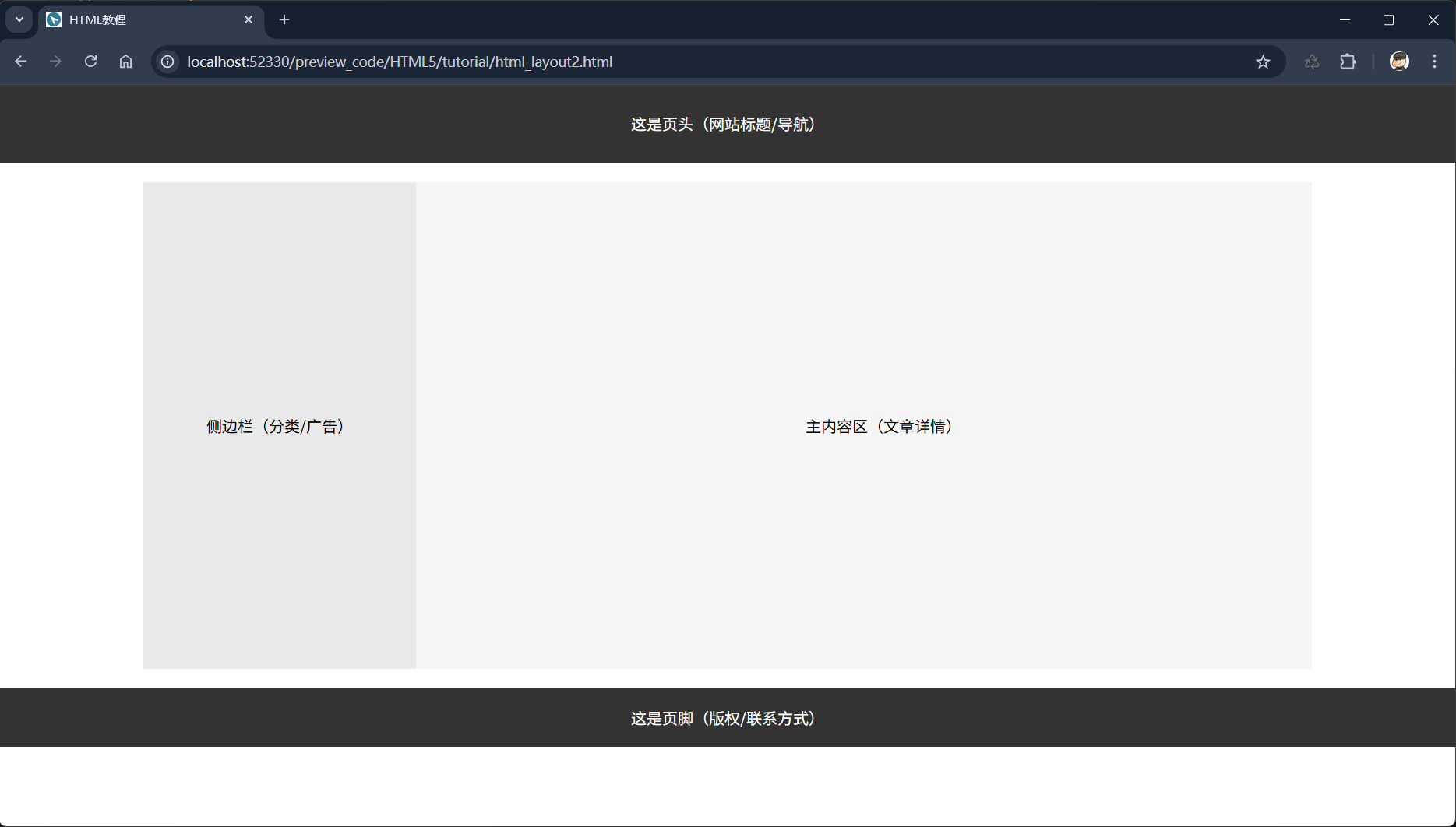Reload the current page
The width and height of the screenshot is (1456, 827).
pyautogui.click(x=90, y=62)
